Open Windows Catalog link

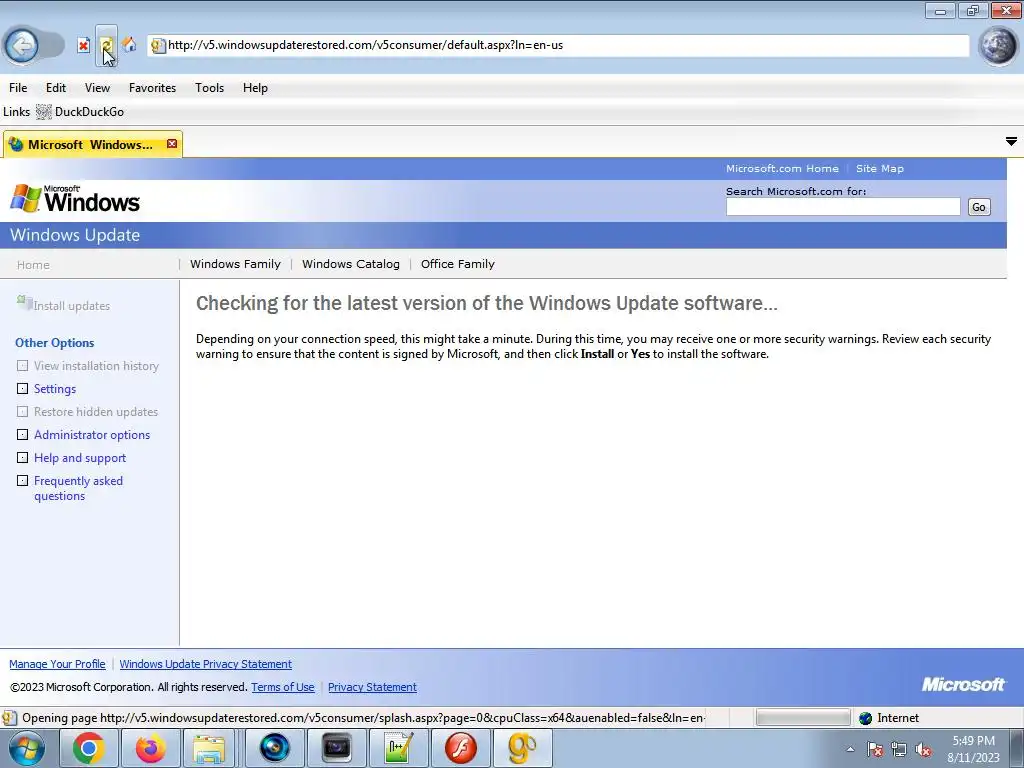click(351, 264)
